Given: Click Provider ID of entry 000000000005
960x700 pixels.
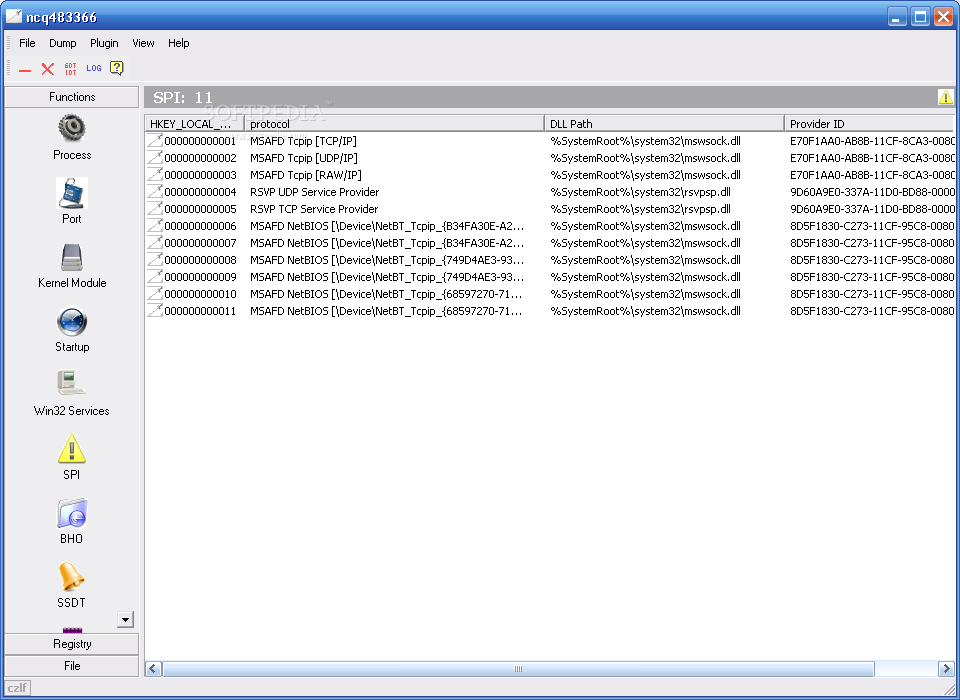Looking at the screenshot, I should (x=872, y=209).
